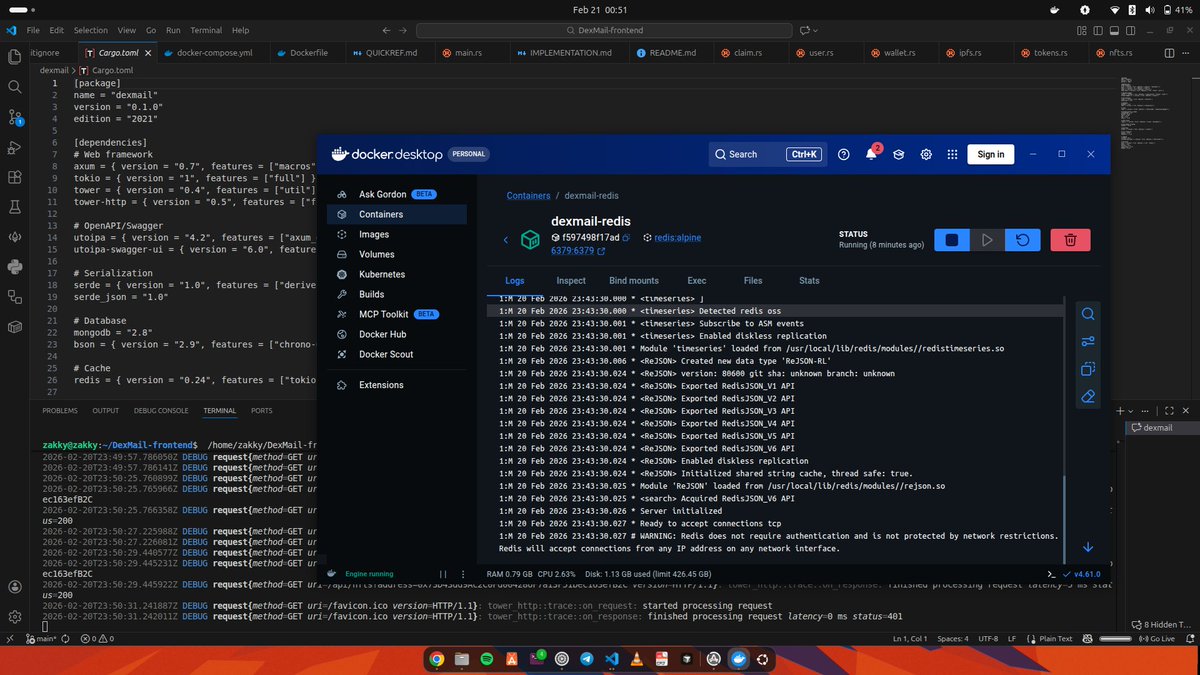Select Images in the Docker sidebar
Image resolution: width=1200 pixels, height=675 pixels.
click(x=397, y=234)
